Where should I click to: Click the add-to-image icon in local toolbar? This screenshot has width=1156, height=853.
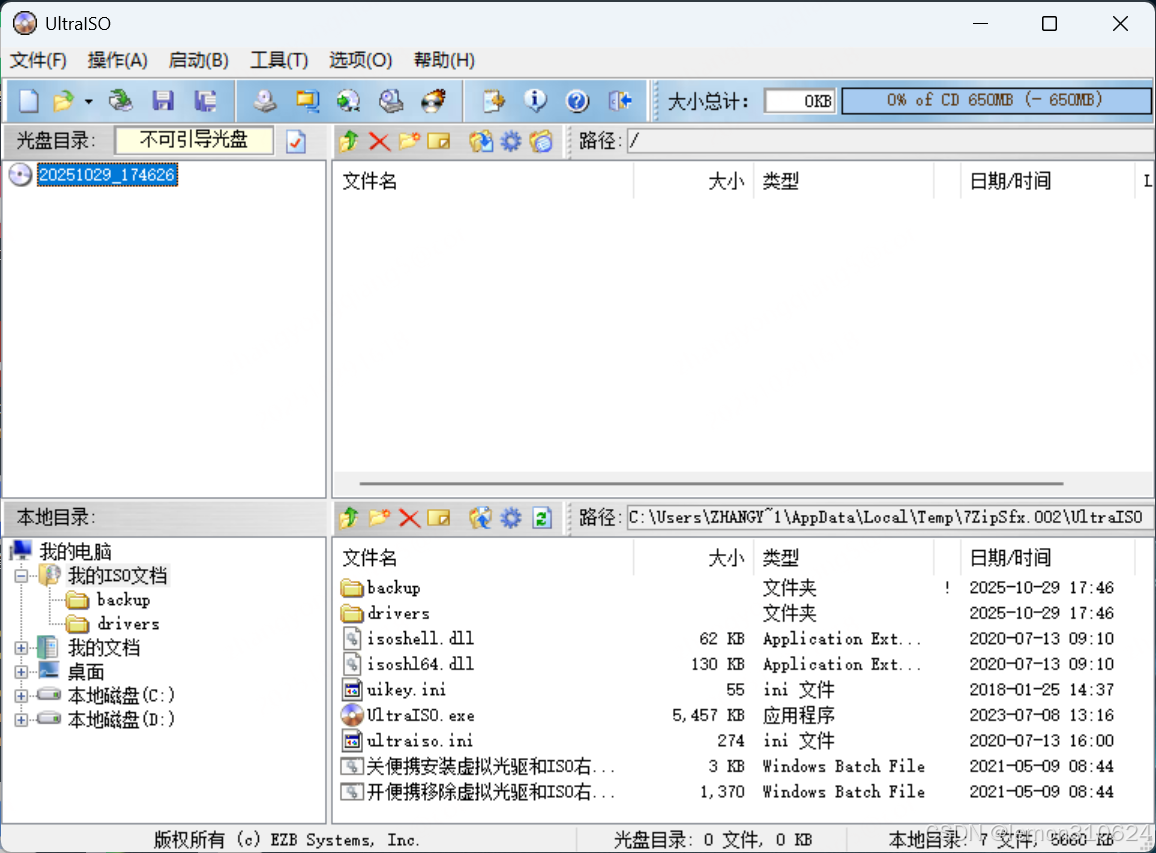point(481,518)
